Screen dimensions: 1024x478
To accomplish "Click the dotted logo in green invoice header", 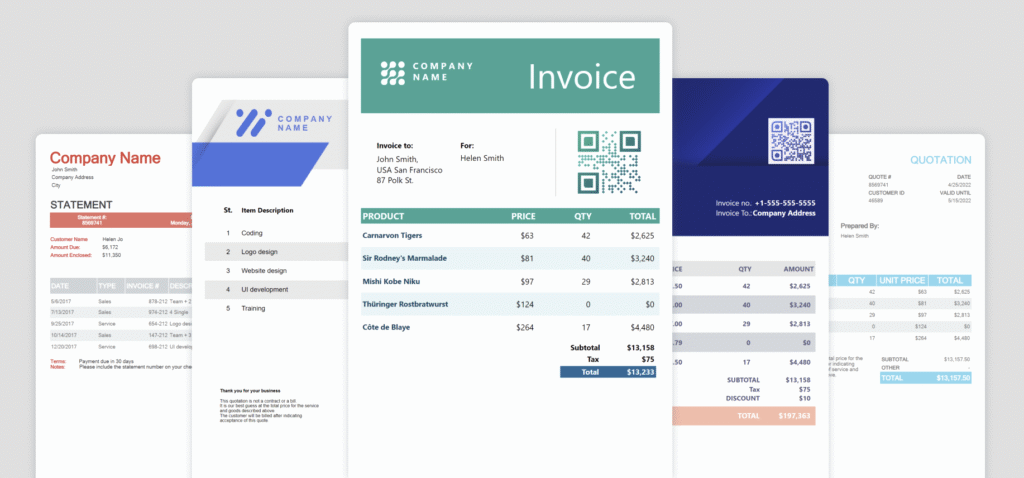I will [x=393, y=73].
